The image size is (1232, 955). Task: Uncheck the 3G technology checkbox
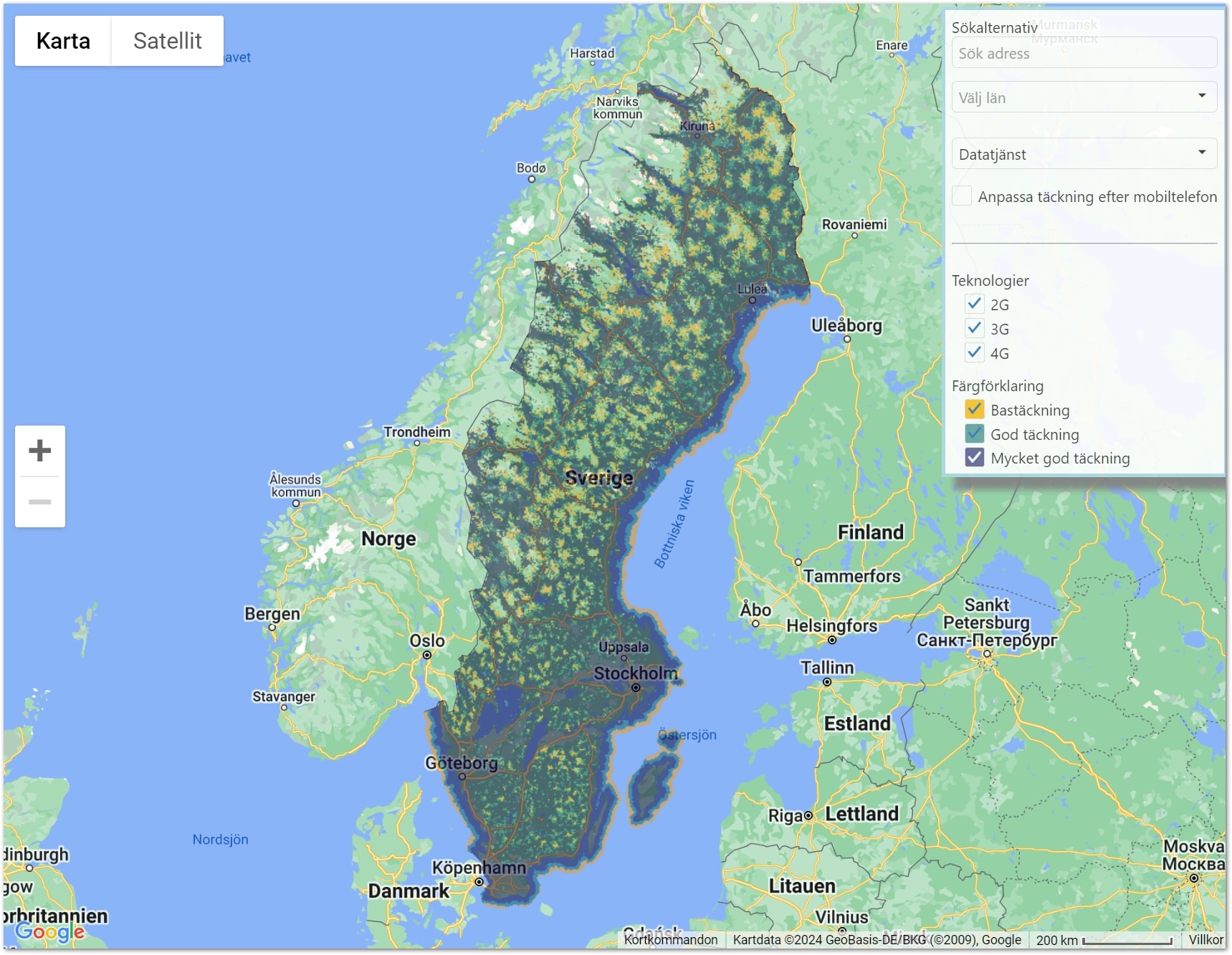pos(974,328)
